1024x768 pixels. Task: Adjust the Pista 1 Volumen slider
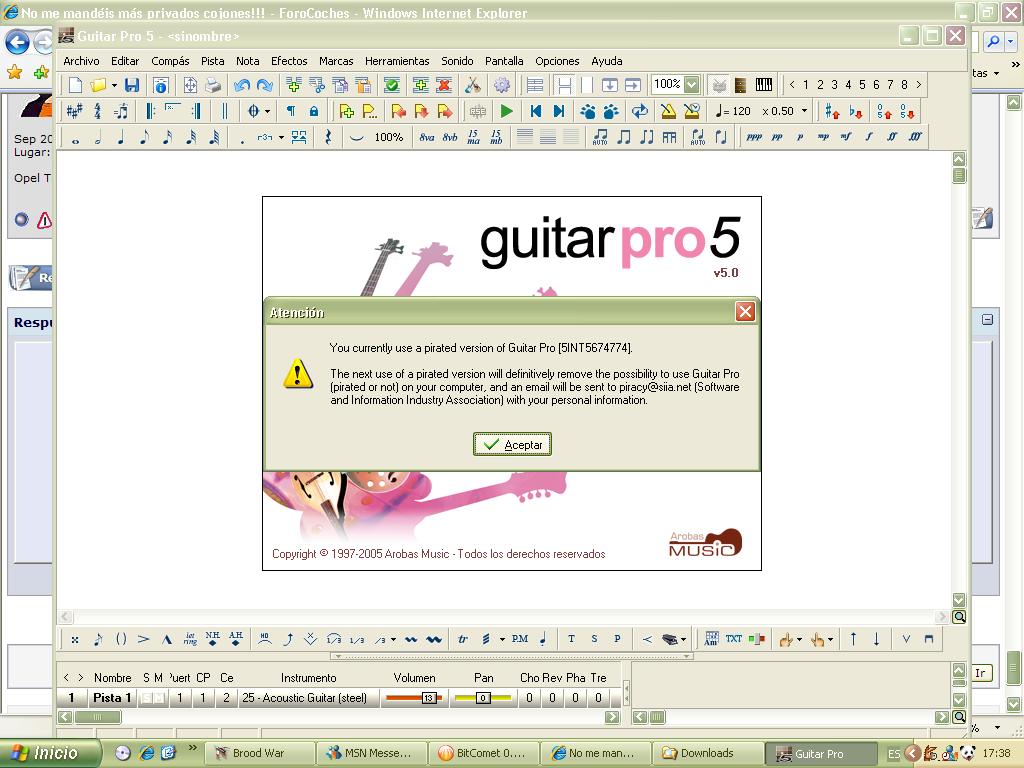point(414,698)
